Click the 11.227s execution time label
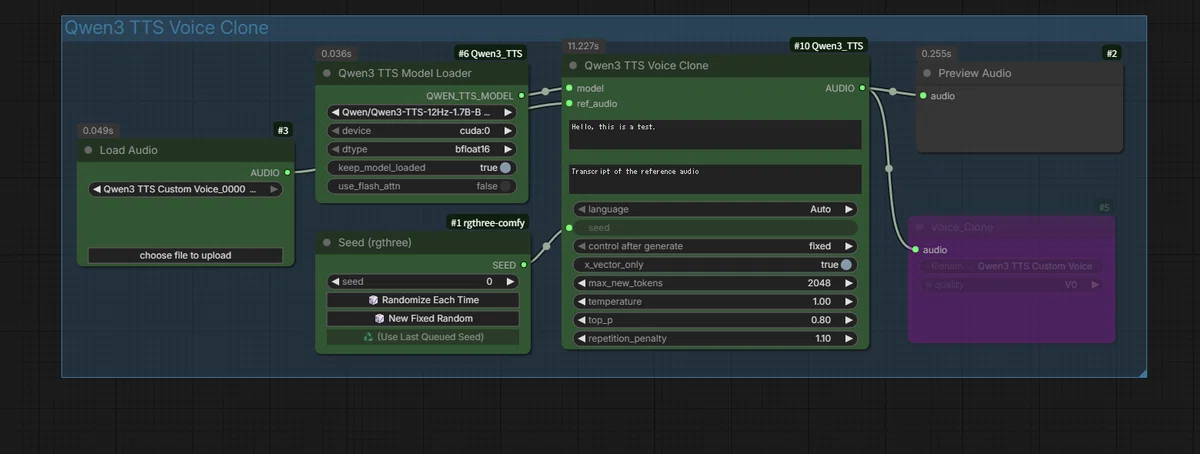Image resolution: width=1200 pixels, height=454 pixels. 582,46
